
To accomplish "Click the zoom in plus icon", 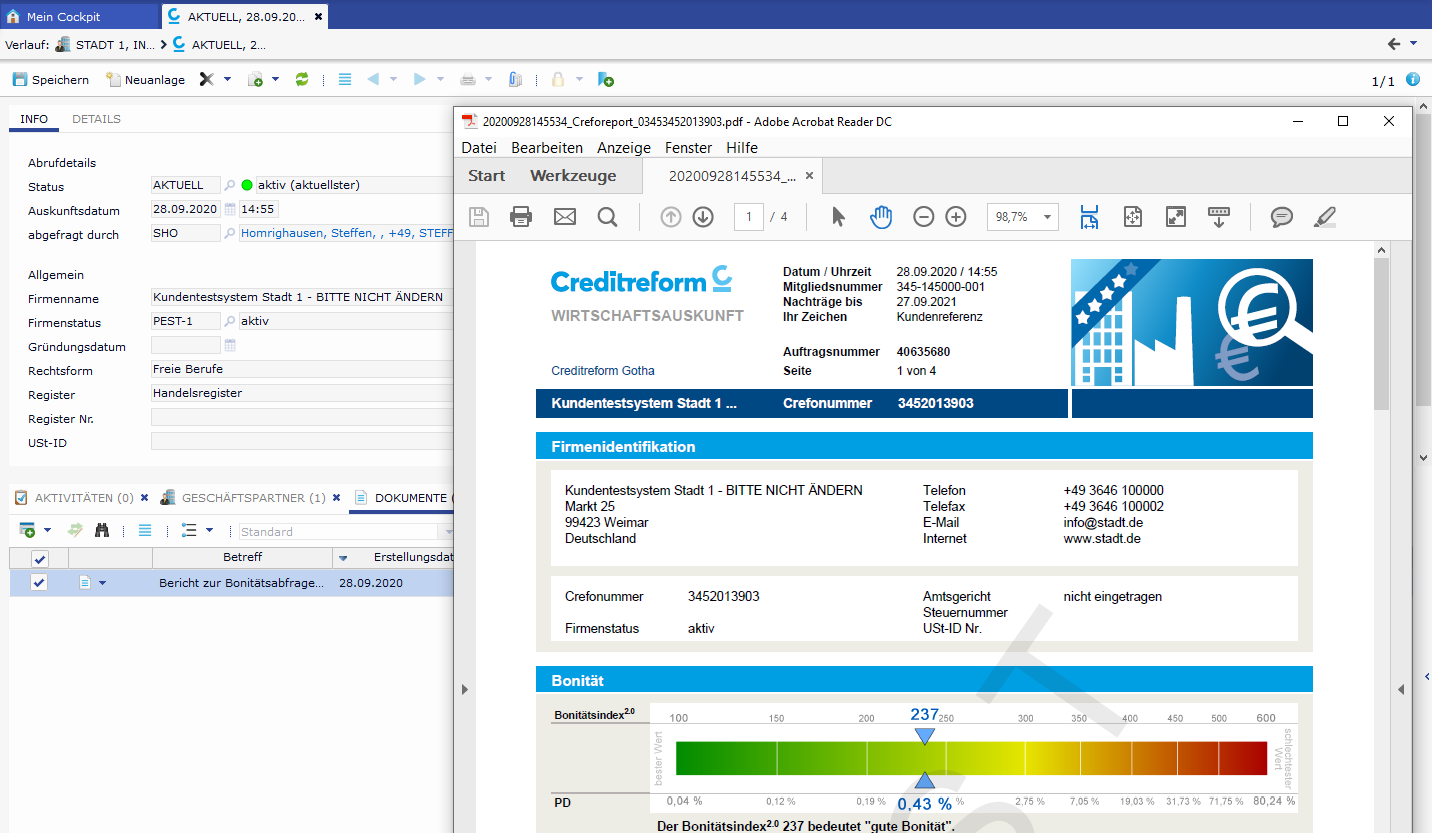I will click(x=956, y=217).
